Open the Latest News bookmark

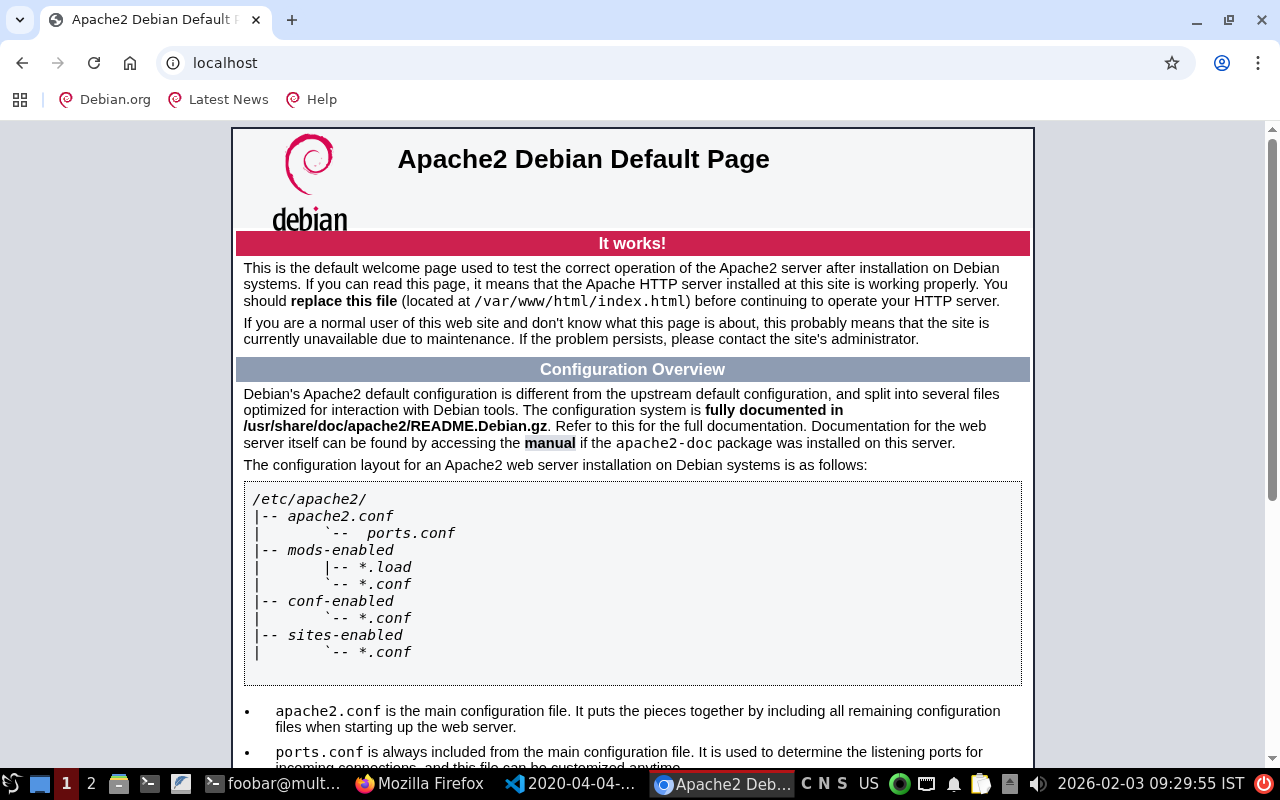pyautogui.click(x=218, y=99)
